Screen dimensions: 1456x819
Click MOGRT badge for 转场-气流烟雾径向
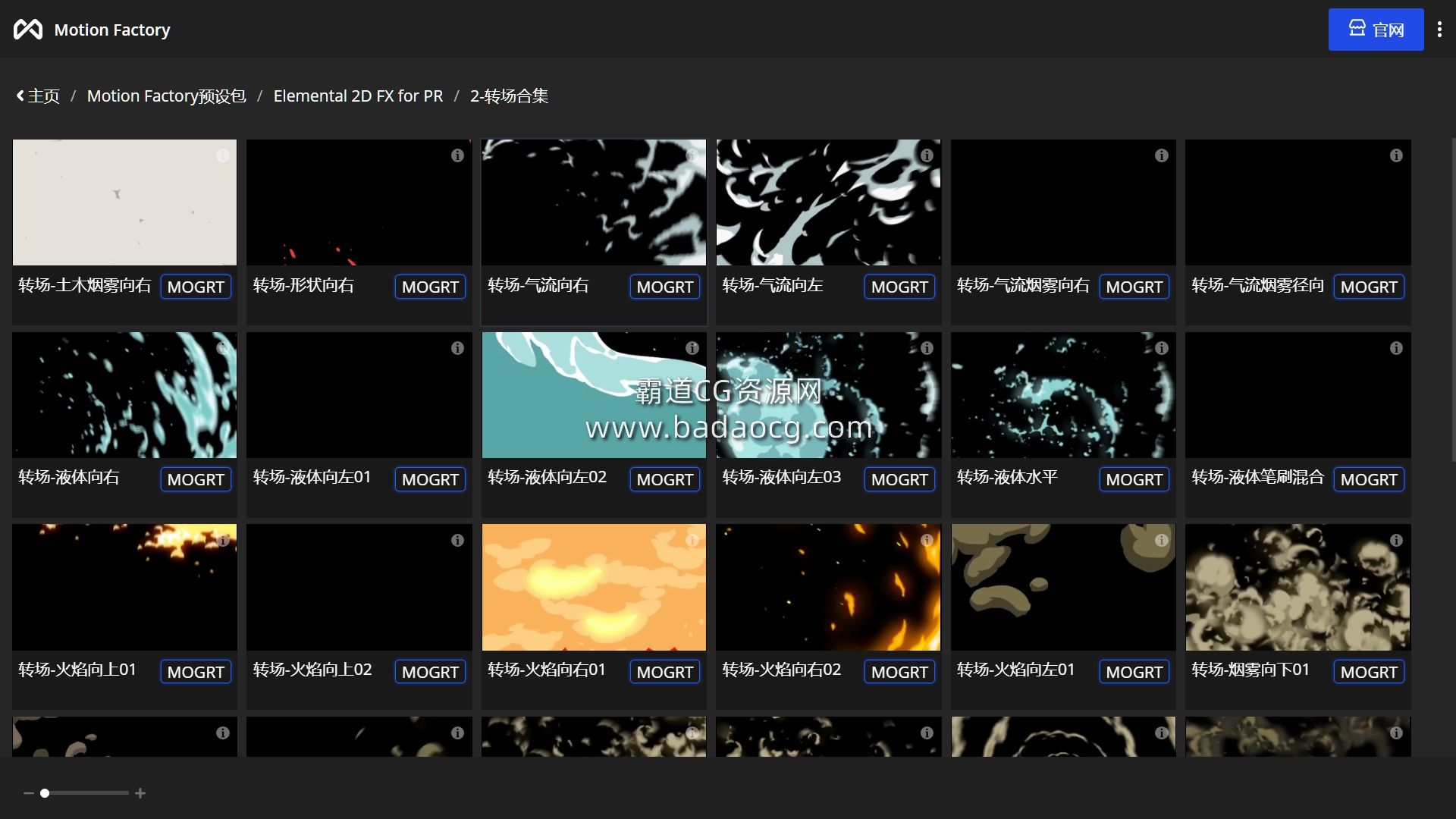click(1369, 287)
